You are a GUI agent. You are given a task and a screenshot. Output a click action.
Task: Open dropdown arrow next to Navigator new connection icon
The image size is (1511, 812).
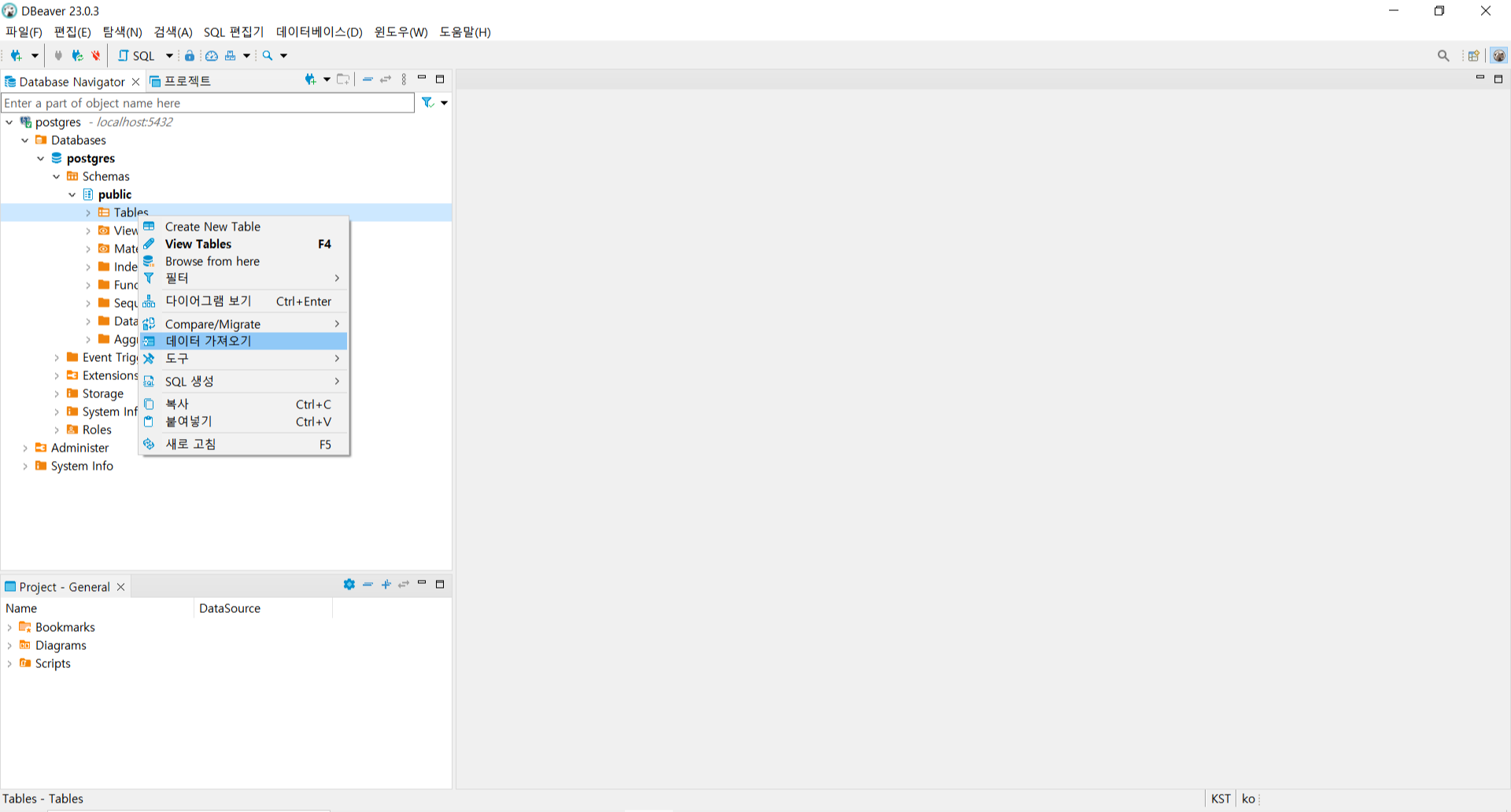(327, 79)
